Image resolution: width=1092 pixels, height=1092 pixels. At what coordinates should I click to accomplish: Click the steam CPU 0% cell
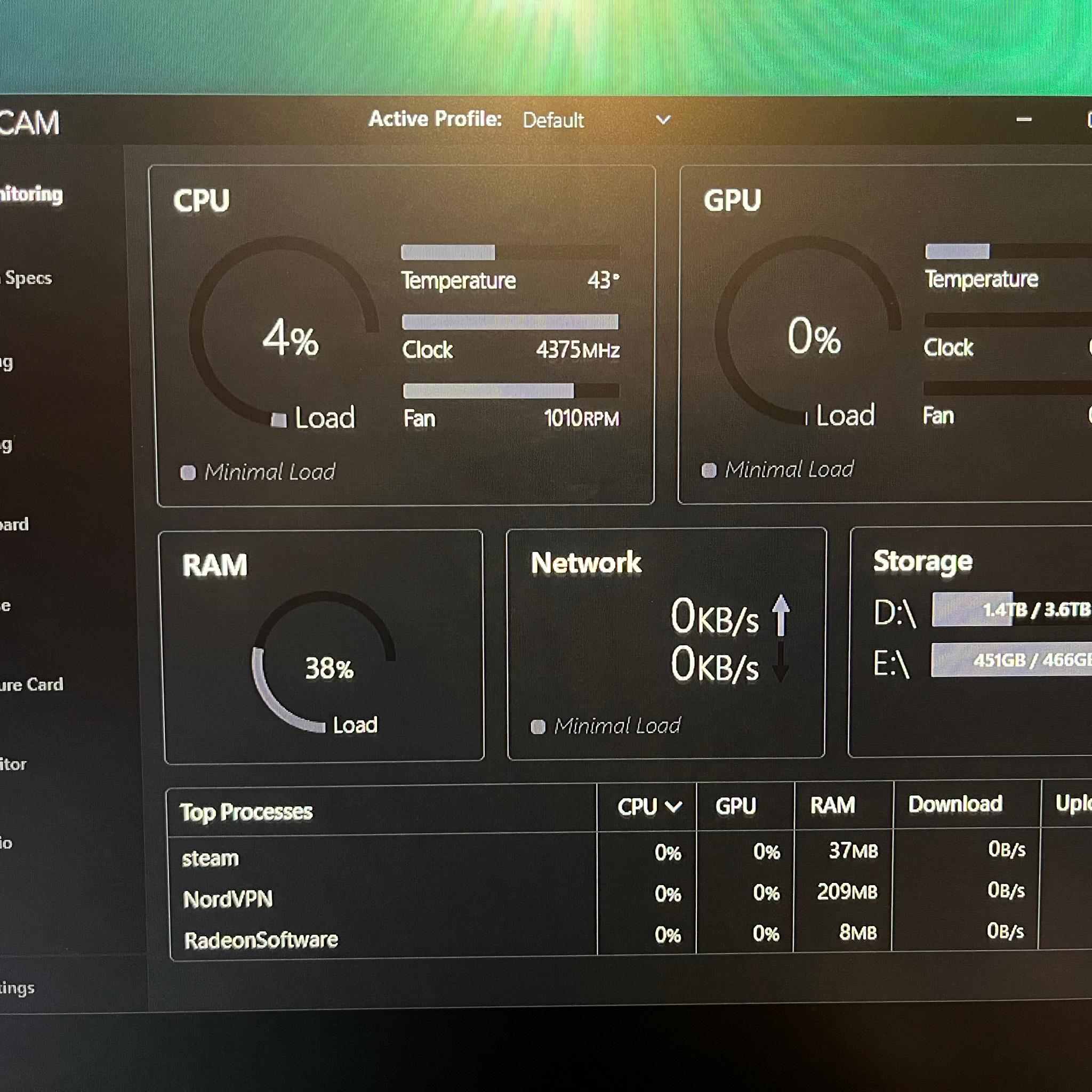click(x=668, y=853)
